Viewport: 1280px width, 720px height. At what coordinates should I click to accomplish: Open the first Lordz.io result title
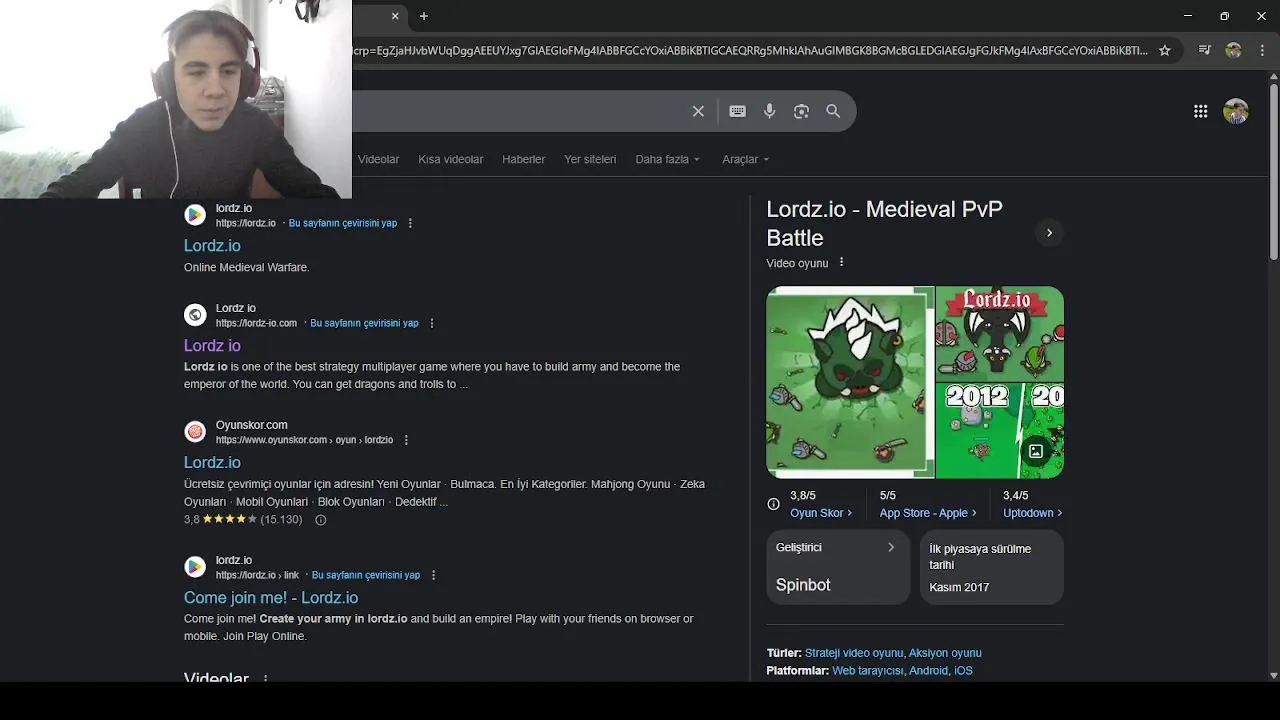[x=212, y=246]
